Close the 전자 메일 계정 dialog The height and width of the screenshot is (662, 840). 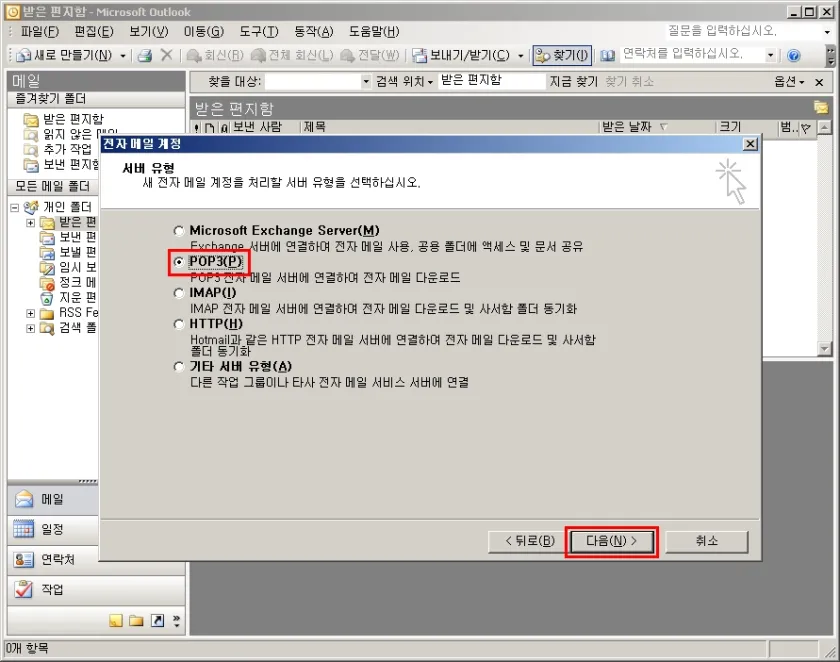(751, 144)
